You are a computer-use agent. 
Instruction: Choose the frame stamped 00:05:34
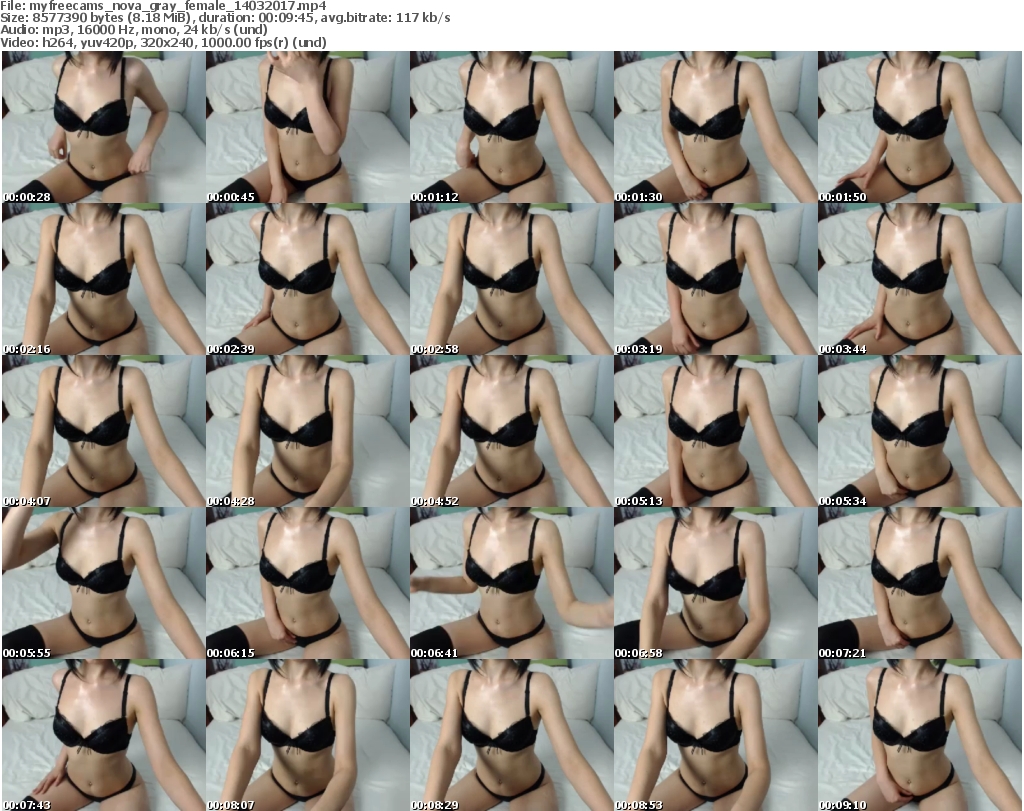click(x=919, y=432)
